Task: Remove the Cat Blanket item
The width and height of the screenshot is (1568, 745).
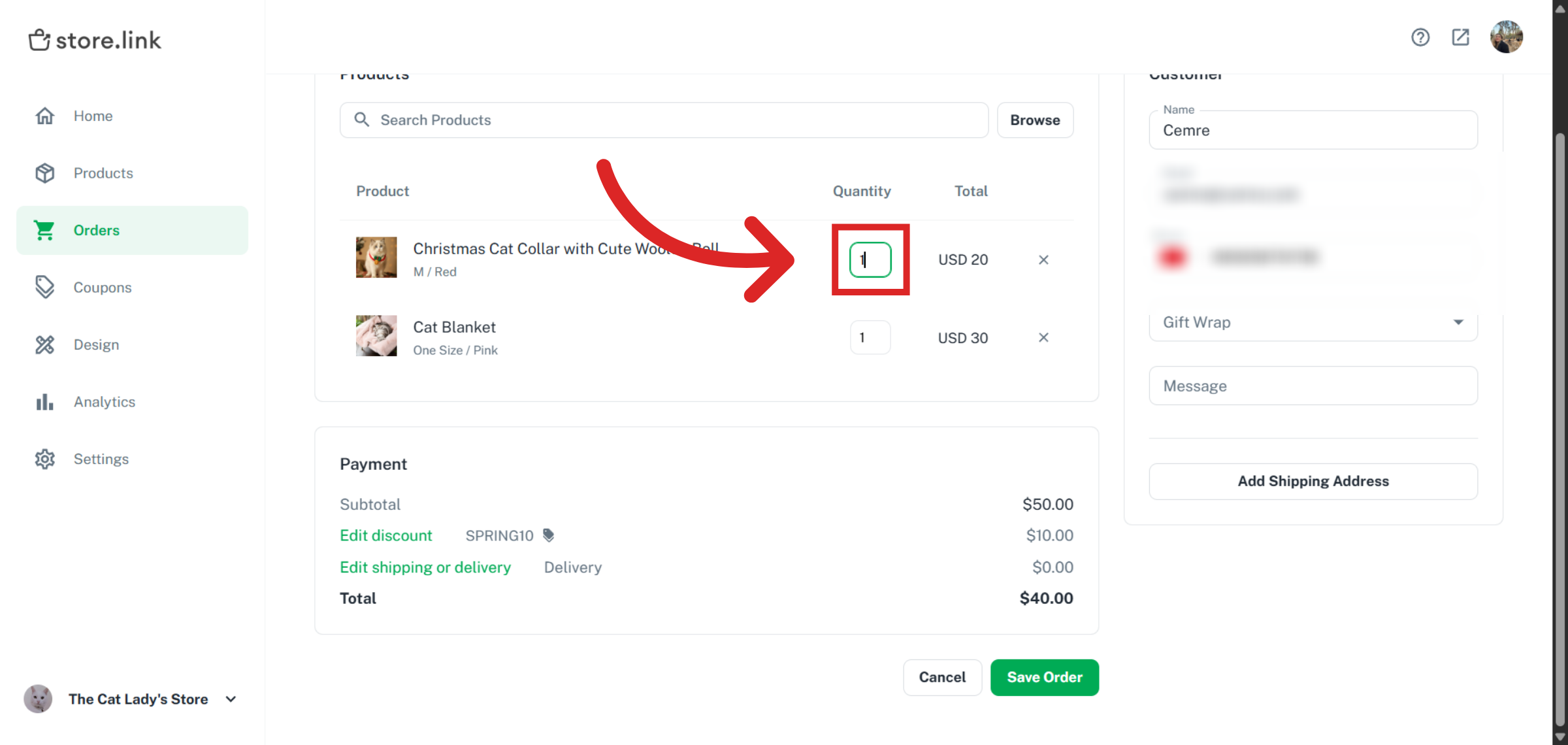Action: (1043, 337)
